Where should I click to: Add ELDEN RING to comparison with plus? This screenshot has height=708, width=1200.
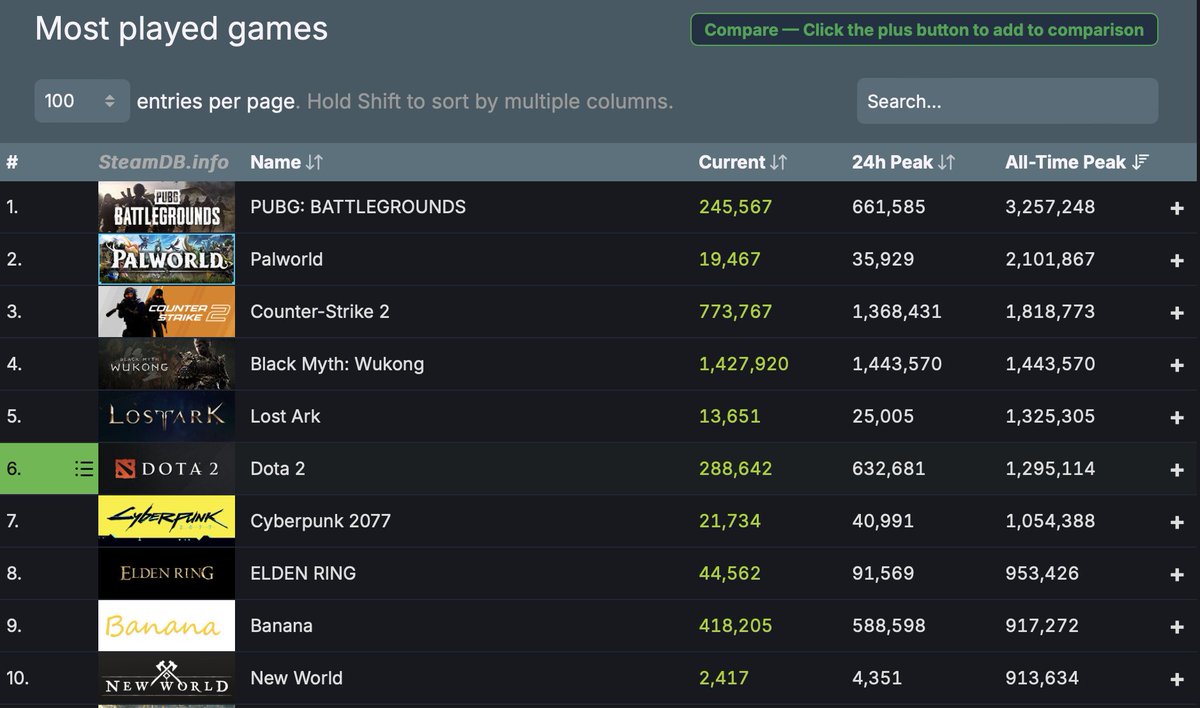(x=1177, y=574)
